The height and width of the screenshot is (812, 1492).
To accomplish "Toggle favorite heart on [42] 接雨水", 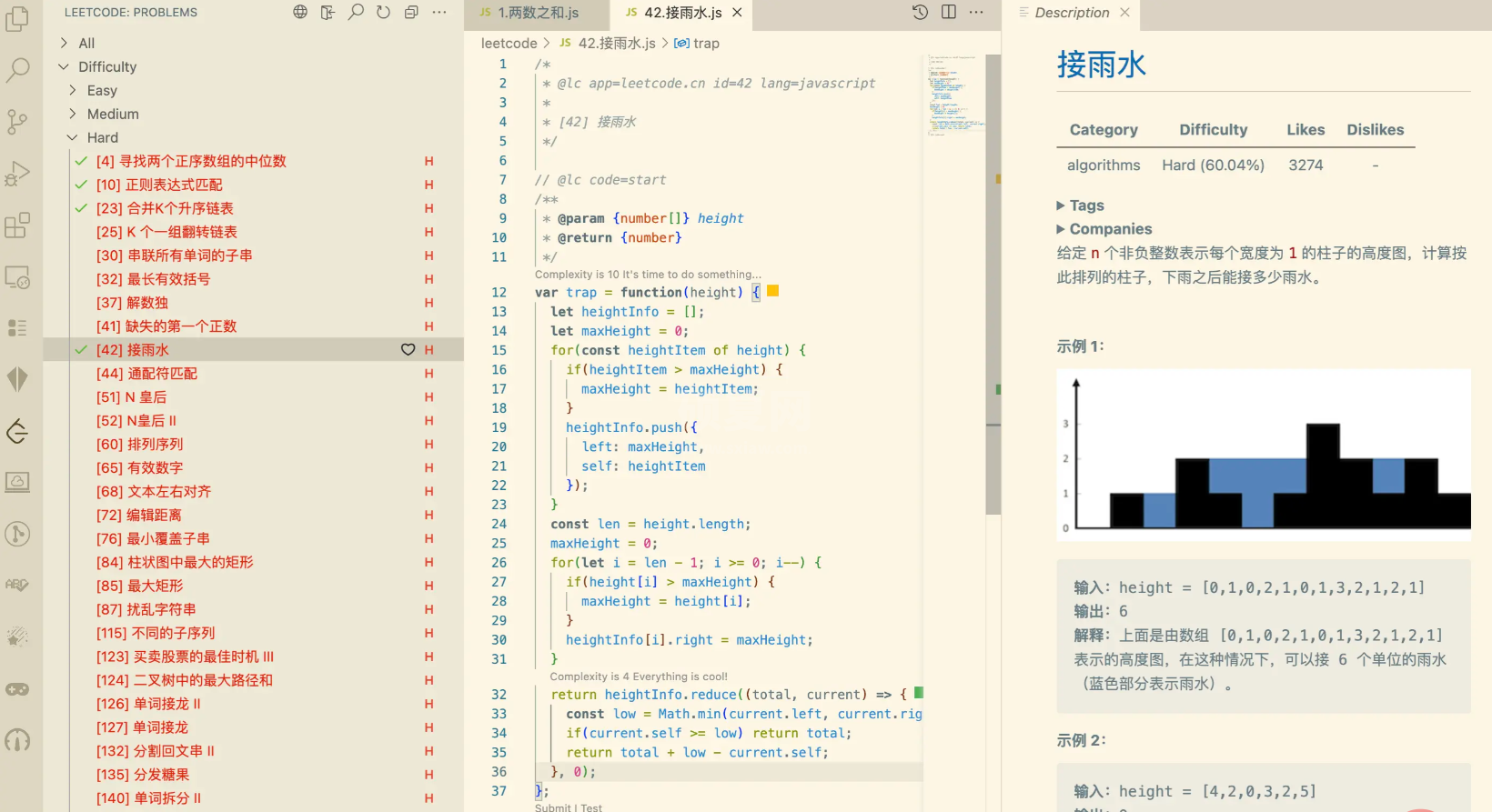I will click(x=408, y=350).
